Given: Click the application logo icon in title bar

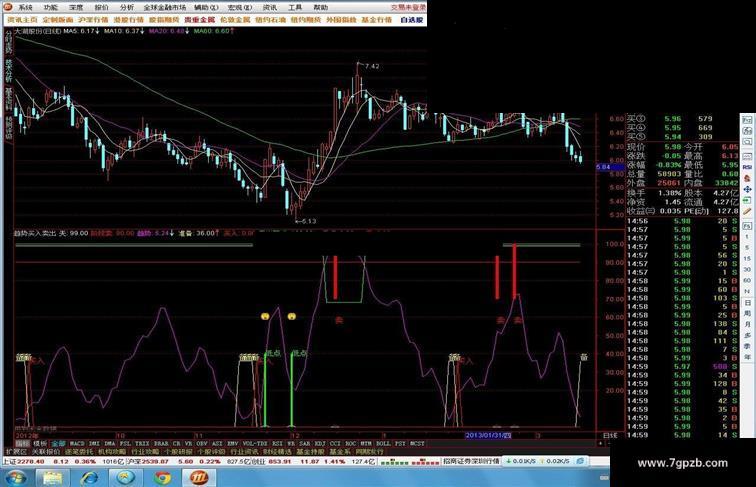Looking at the screenshot, I should tap(8, 7).
